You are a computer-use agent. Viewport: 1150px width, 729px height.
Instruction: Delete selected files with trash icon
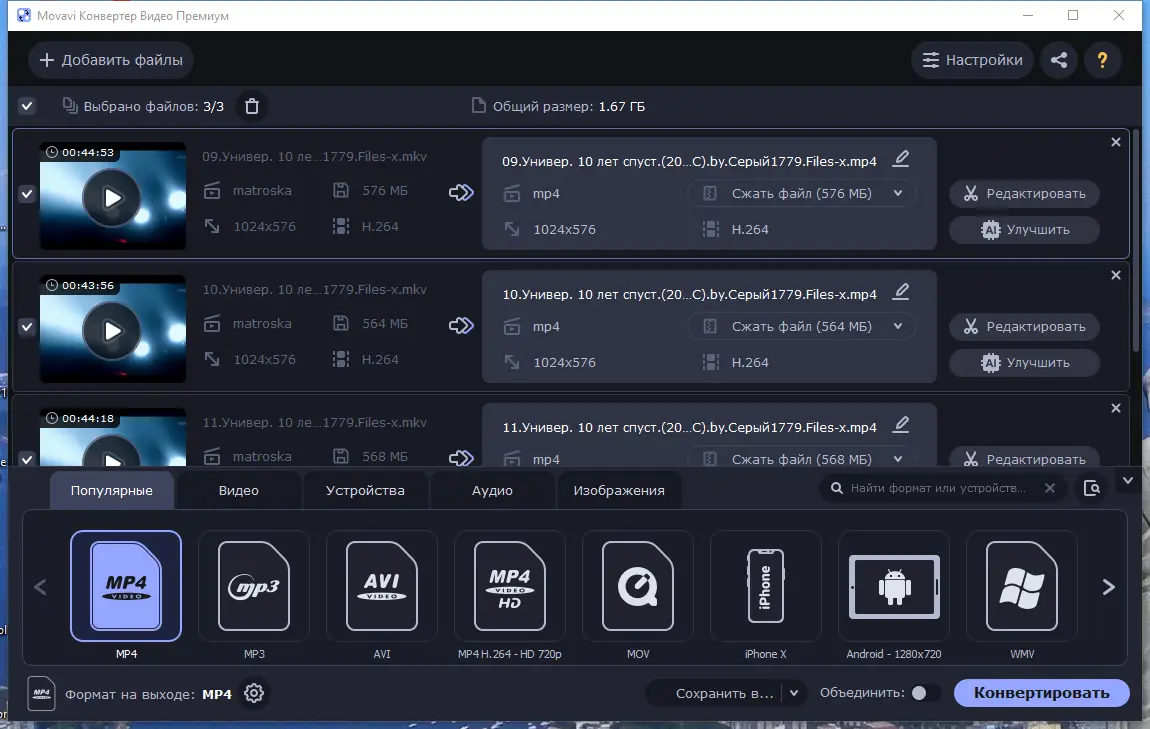point(252,106)
